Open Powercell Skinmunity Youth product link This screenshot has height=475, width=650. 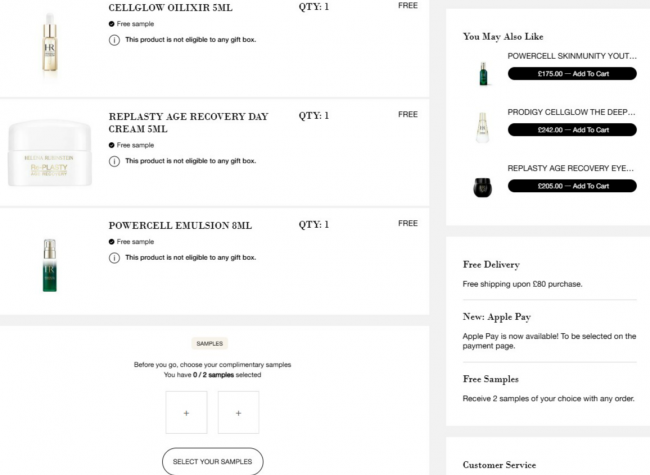pyautogui.click(x=572, y=56)
